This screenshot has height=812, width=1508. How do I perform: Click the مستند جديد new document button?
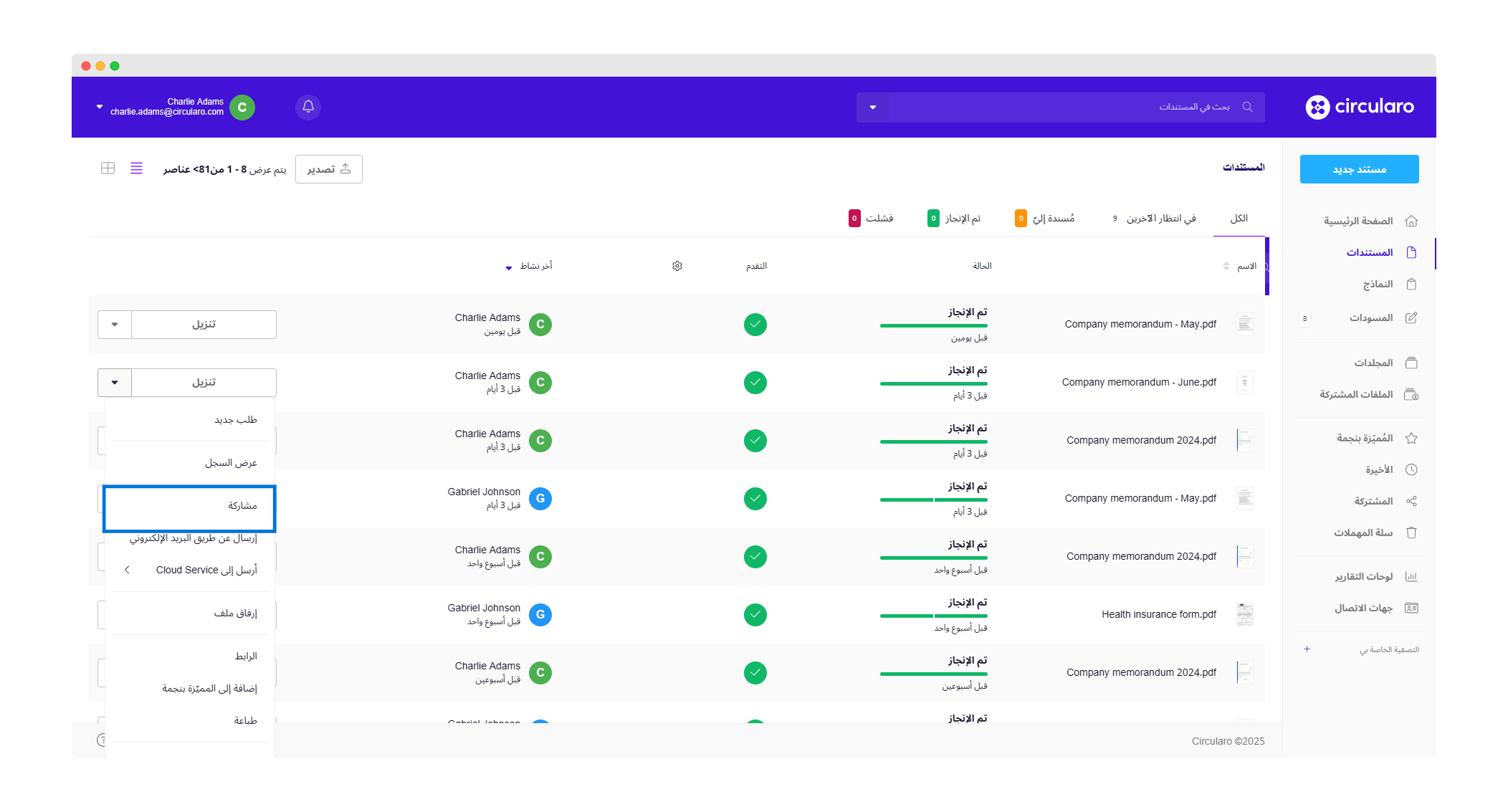(x=1359, y=169)
